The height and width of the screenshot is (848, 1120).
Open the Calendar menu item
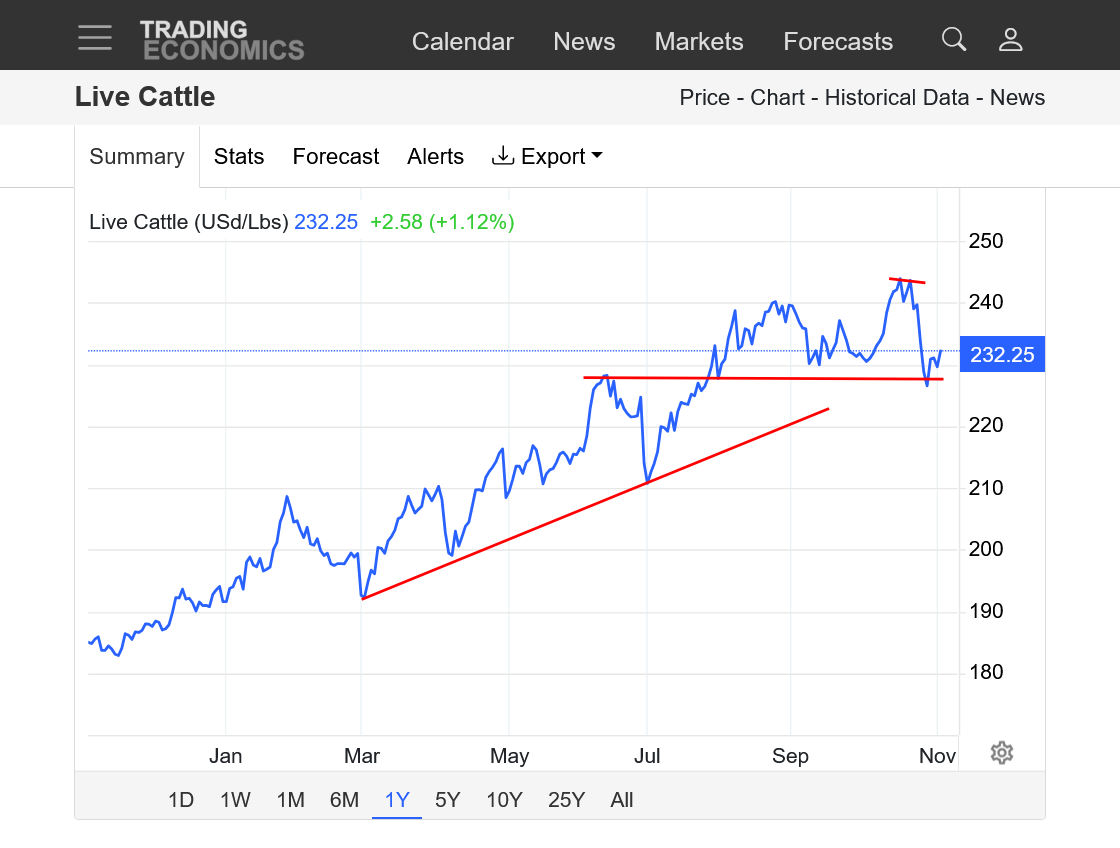coord(462,41)
